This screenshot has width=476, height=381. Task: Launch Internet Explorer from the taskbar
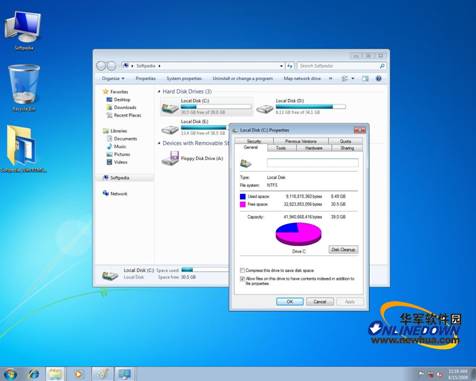(x=33, y=374)
